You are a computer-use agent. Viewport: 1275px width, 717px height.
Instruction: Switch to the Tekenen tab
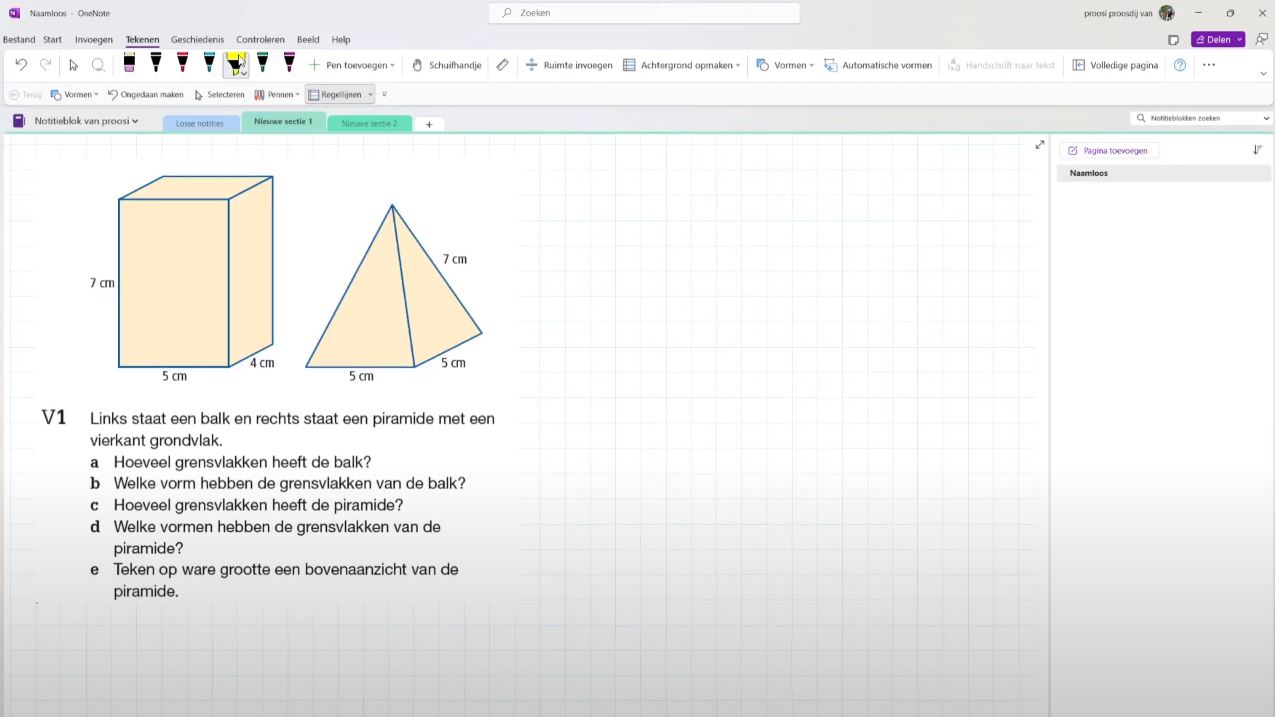[142, 40]
